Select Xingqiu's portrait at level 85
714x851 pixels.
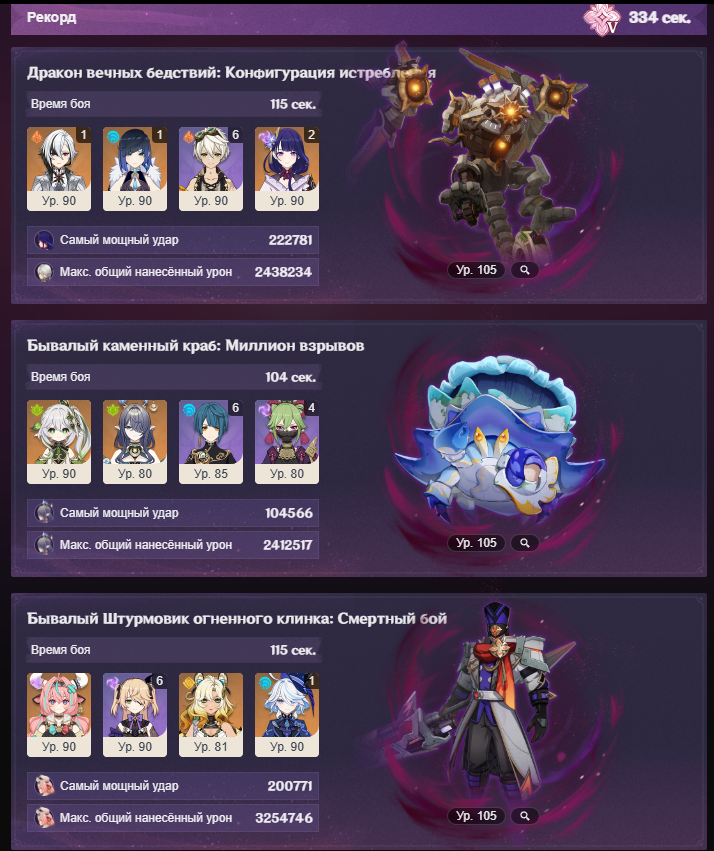(x=211, y=442)
